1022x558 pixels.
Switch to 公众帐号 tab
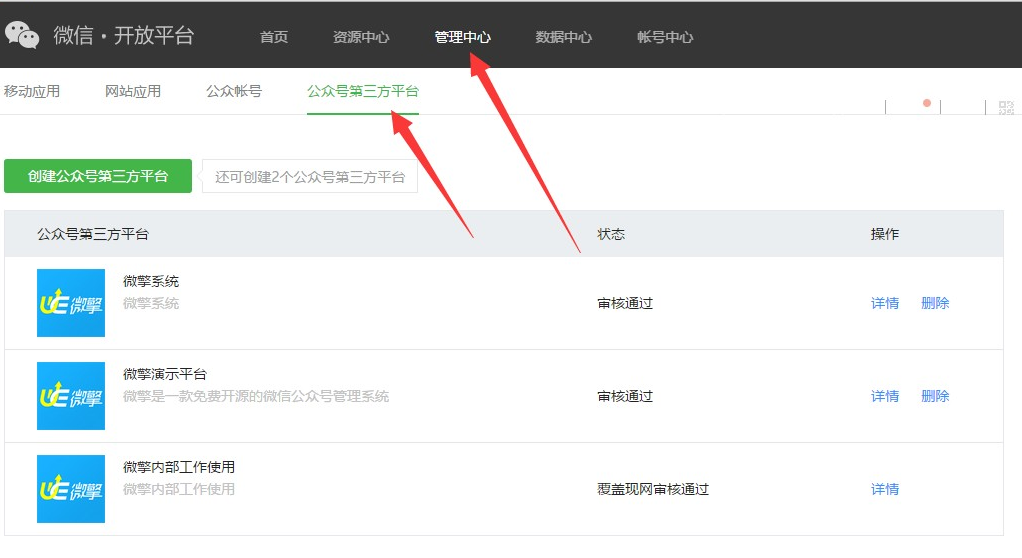pyautogui.click(x=234, y=91)
